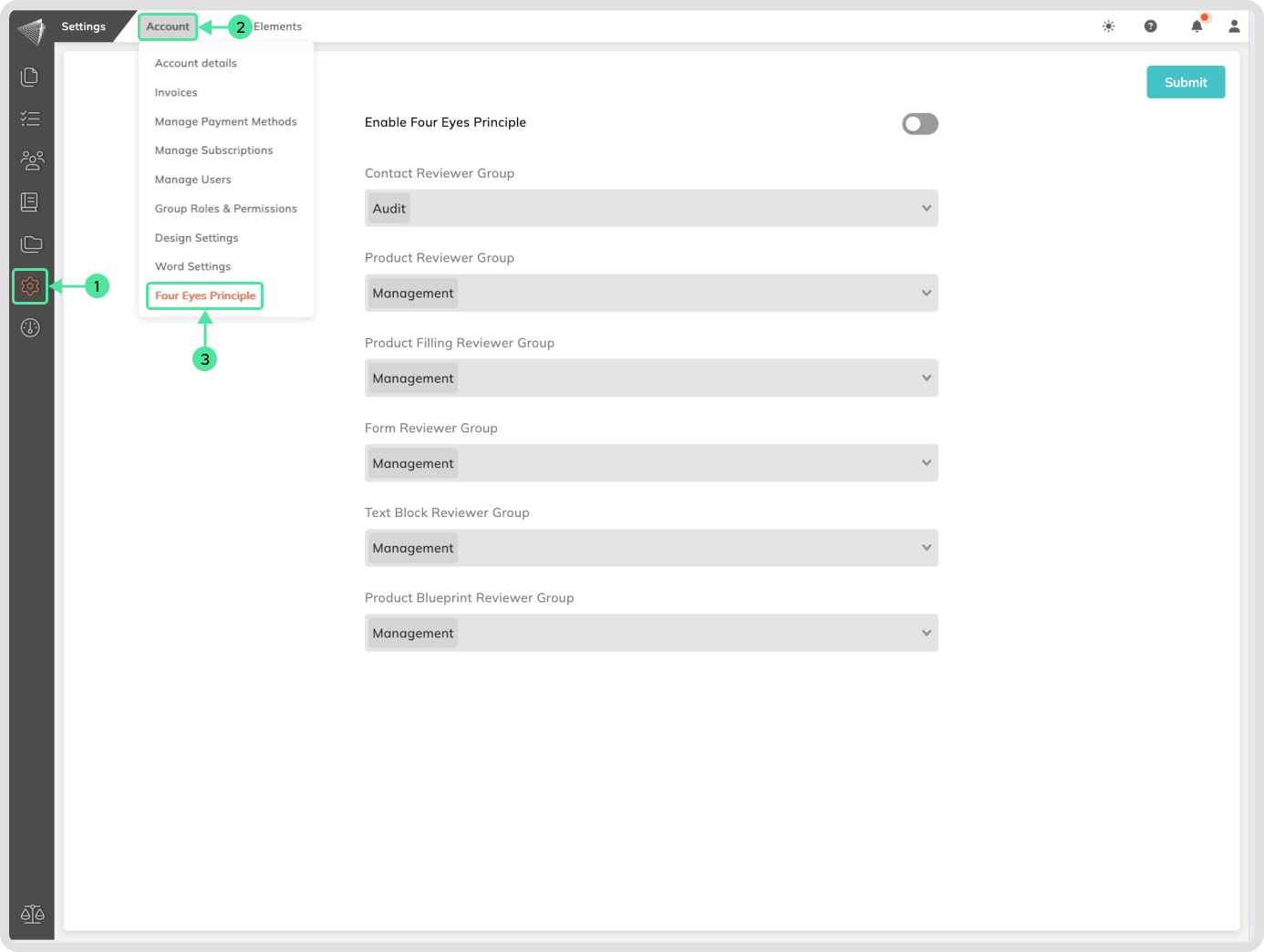Click the Submit button
1264x952 pixels.
1185,82
